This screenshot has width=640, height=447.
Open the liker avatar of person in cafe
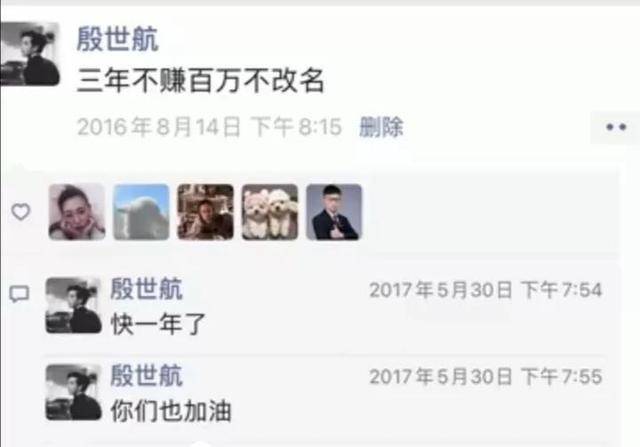(x=206, y=212)
